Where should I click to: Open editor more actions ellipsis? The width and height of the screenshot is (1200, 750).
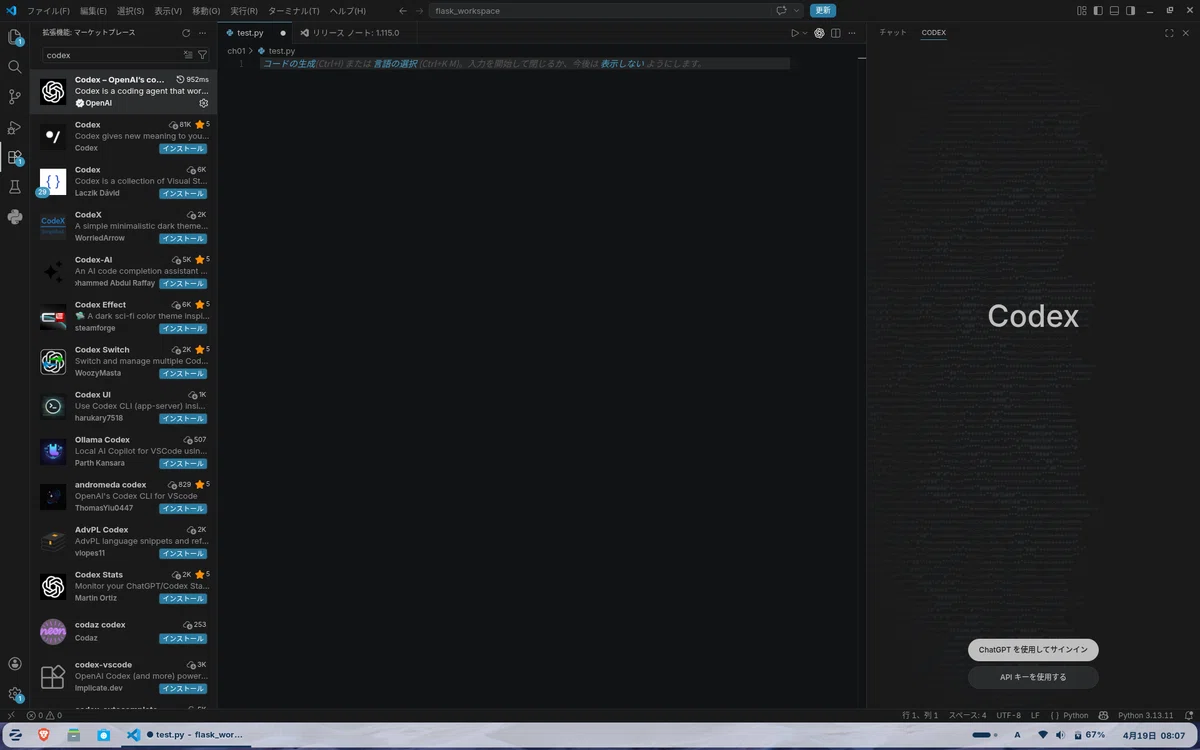point(853,33)
